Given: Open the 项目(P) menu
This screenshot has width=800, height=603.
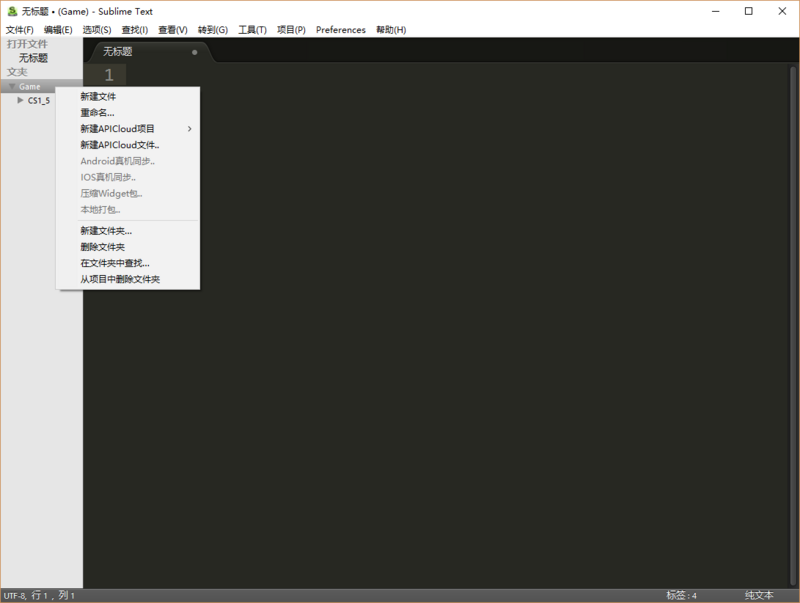Looking at the screenshot, I should (291, 30).
